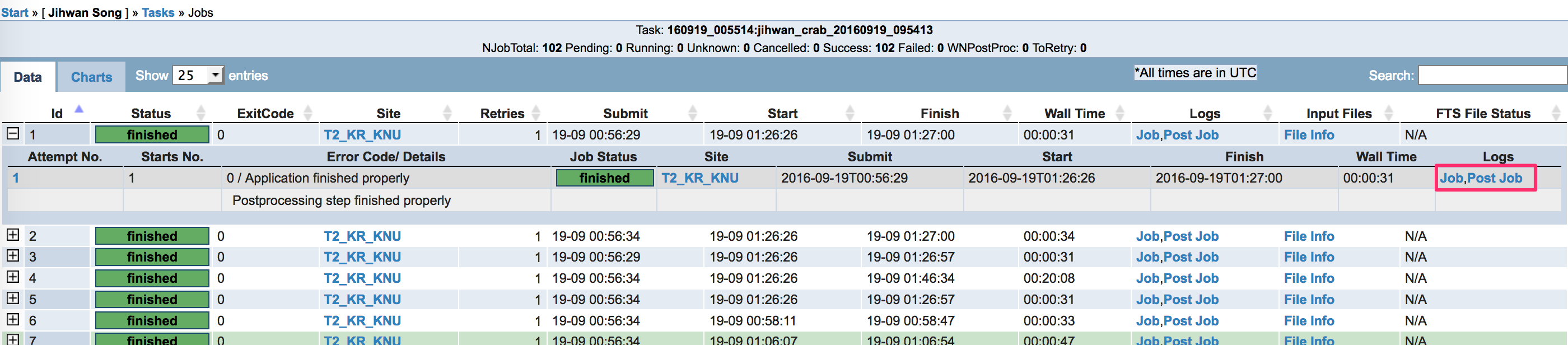This screenshot has height=345, width=1568.
Task: Expand job 6 attempt details
Action: (x=13, y=320)
